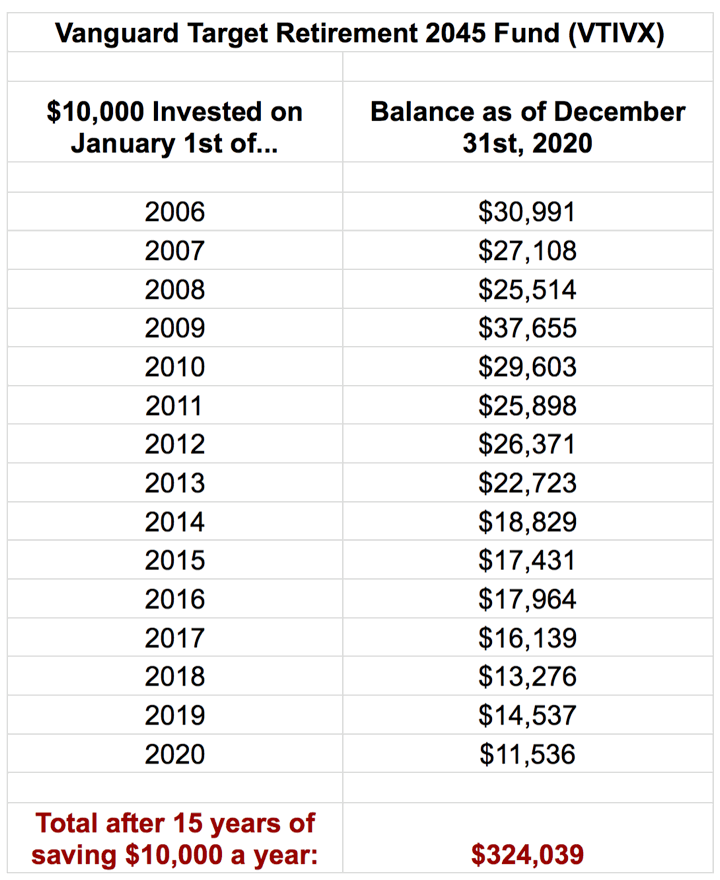The height and width of the screenshot is (880, 720).
Task: Select the $25,898 balance value
Action: (x=528, y=405)
